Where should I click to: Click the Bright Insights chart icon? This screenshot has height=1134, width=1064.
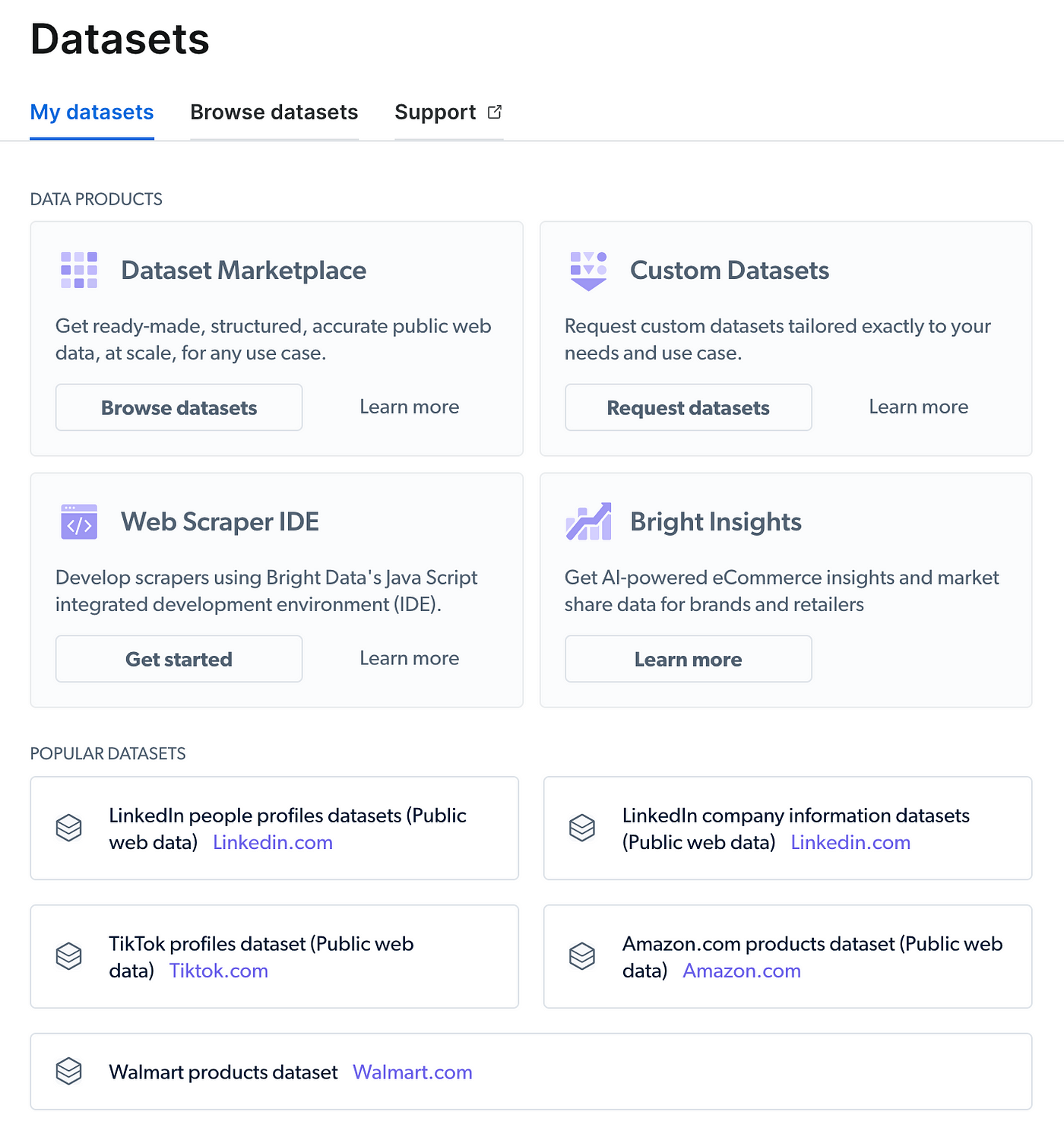click(x=588, y=521)
